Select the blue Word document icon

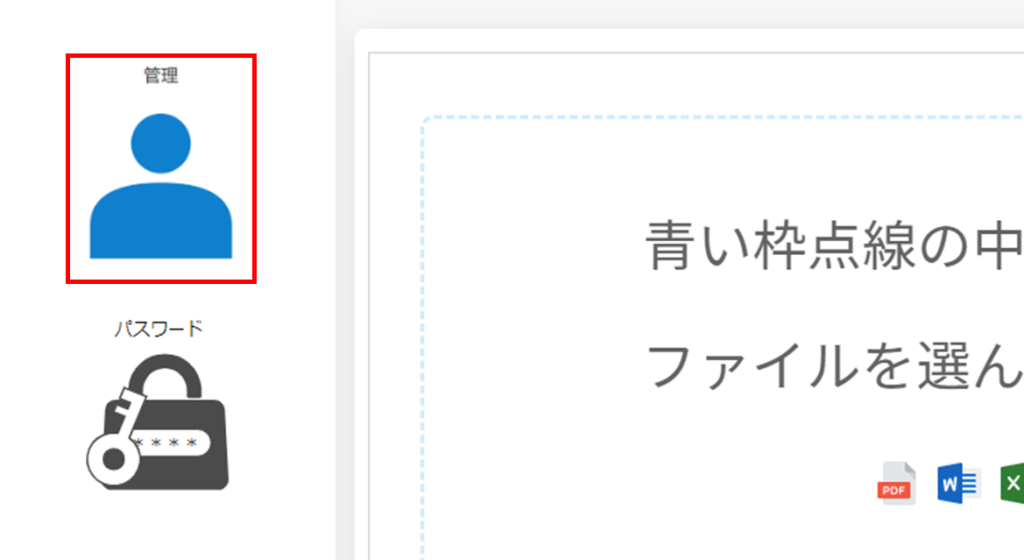pos(957,483)
